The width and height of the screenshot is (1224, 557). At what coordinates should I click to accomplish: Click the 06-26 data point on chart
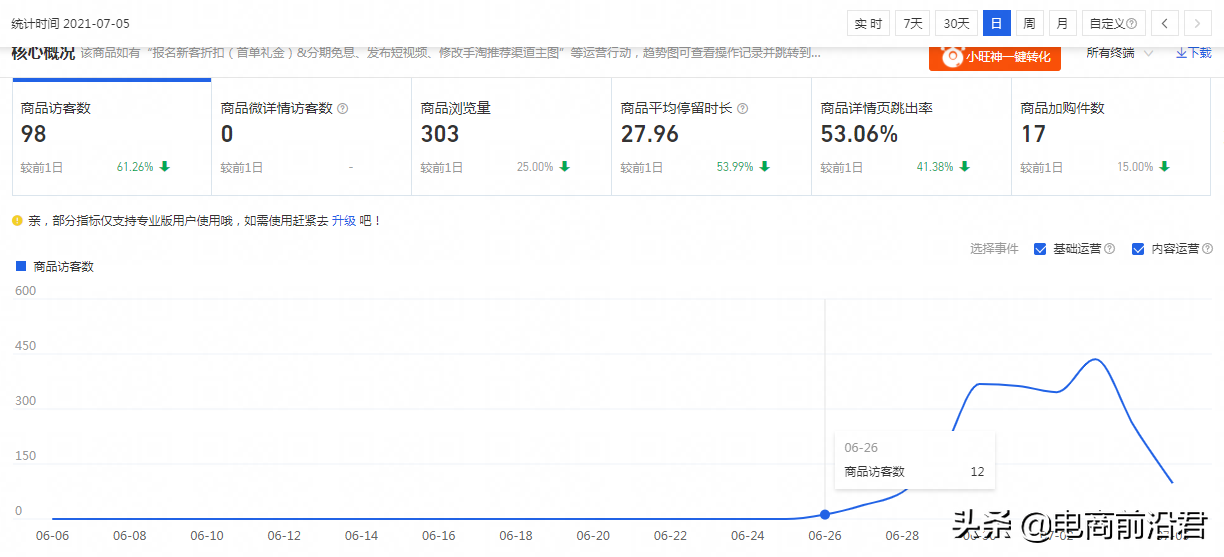coord(825,514)
